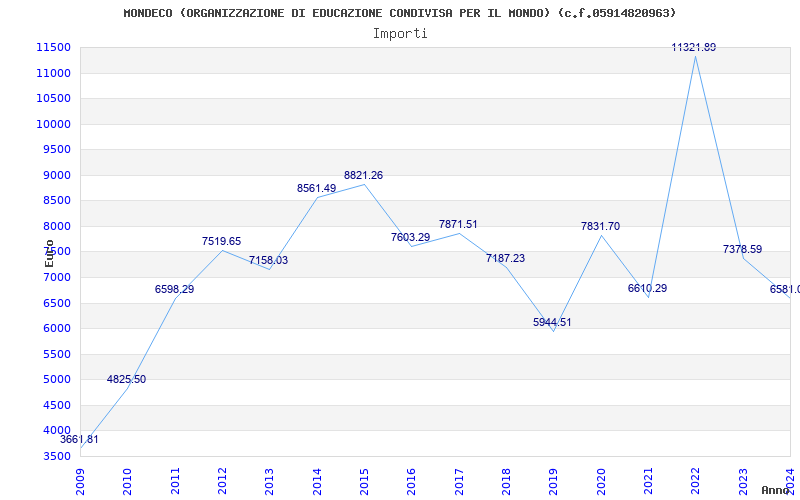The width and height of the screenshot is (800, 500).
Task: Click the Importi subtitle
Action: [400, 34]
